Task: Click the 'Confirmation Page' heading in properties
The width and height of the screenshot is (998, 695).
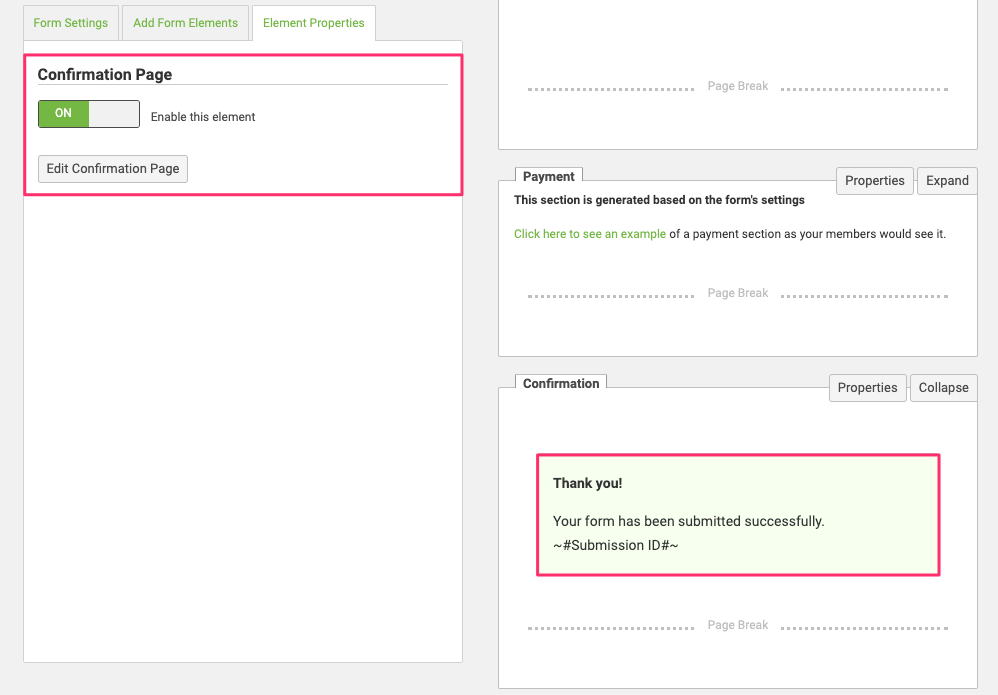Action: [x=105, y=75]
